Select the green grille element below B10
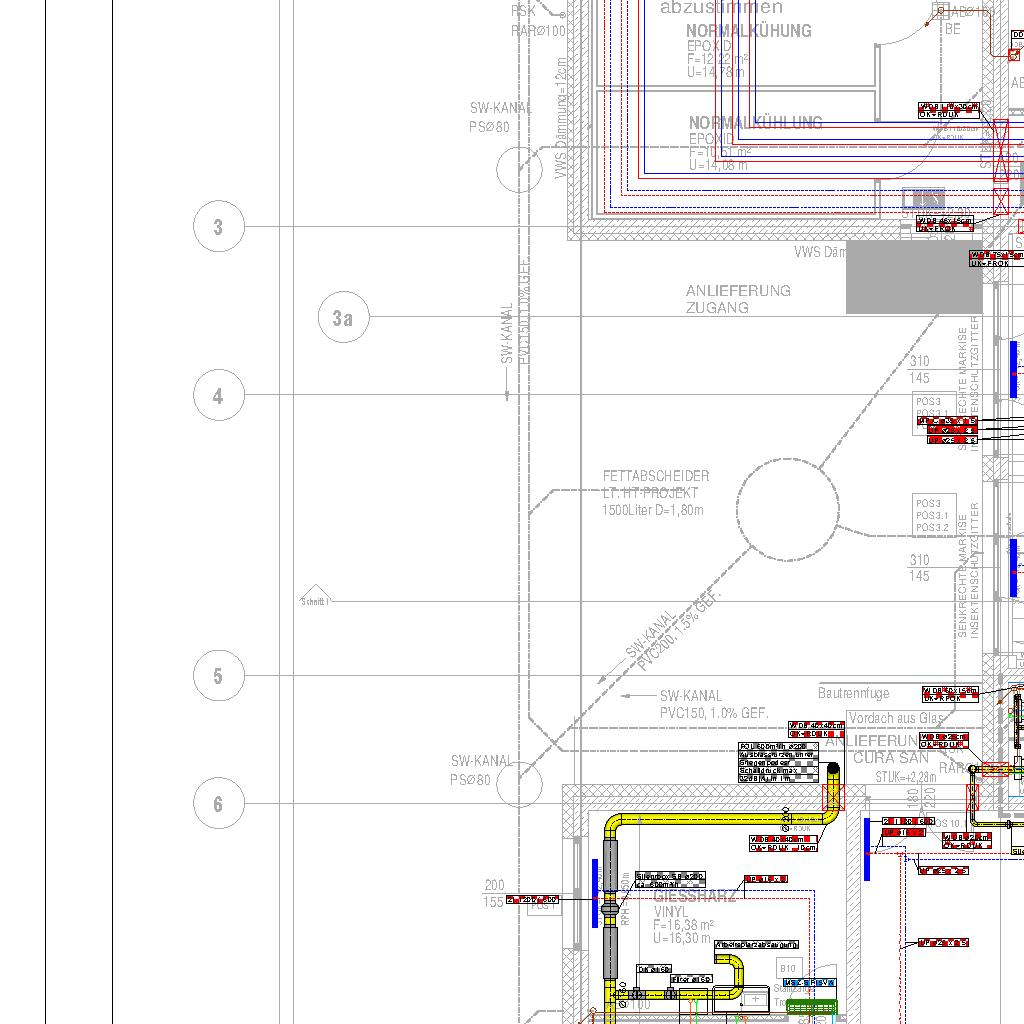 pos(811,1006)
